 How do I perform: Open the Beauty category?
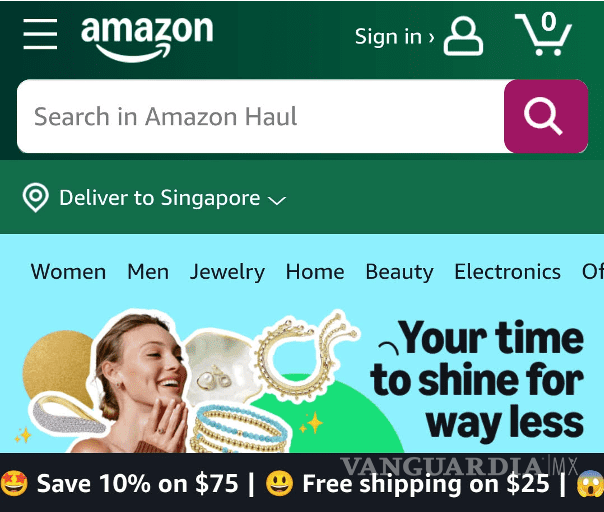pyautogui.click(x=399, y=273)
